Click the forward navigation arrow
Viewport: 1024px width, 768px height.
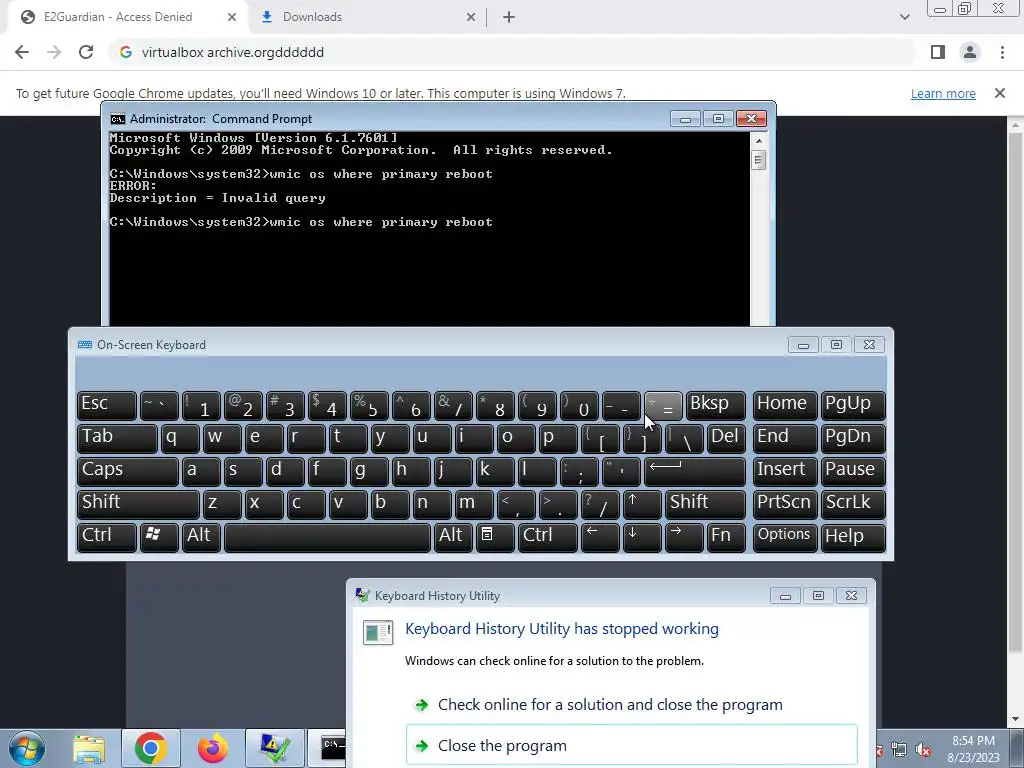[54, 52]
